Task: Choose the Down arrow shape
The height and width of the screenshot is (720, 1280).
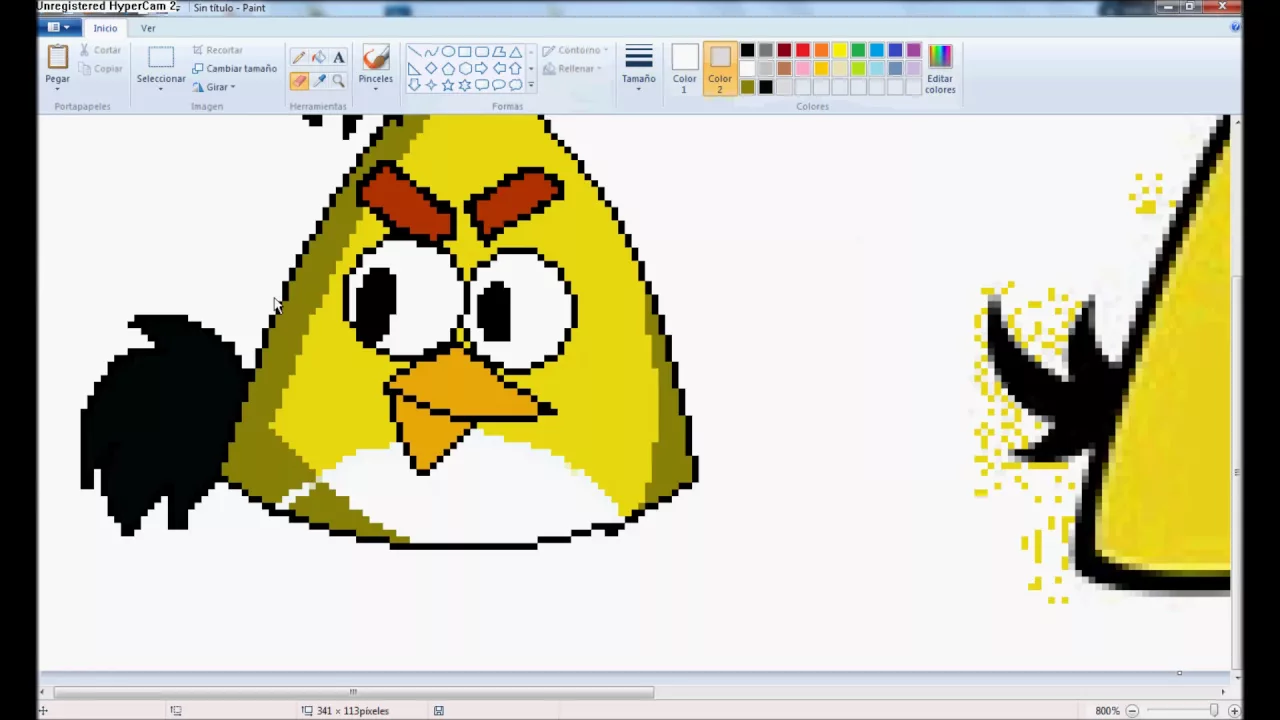Action: coord(414,85)
